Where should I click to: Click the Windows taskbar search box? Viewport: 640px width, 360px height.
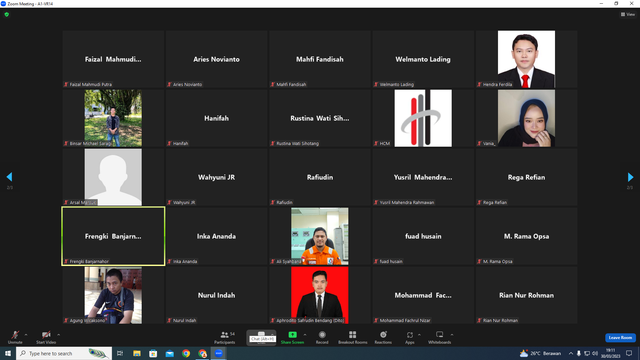[64, 353]
